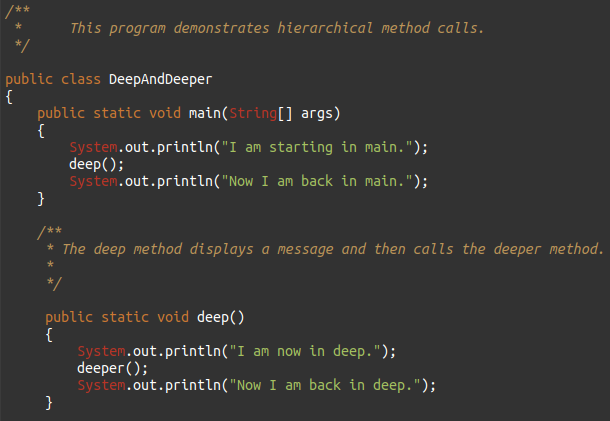The width and height of the screenshot is (610, 421).
Task: Click the comment describing the deep method
Action: click(x=333, y=249)
